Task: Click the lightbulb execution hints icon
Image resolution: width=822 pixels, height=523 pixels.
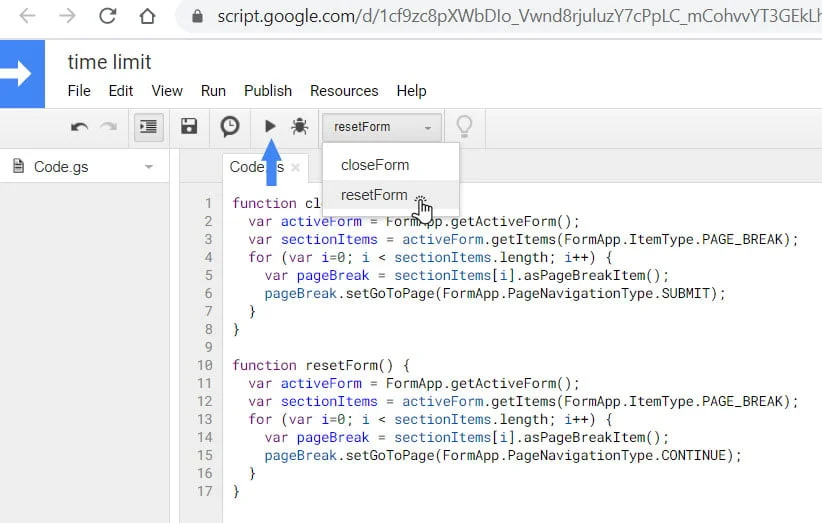Action: pos(464,126)
